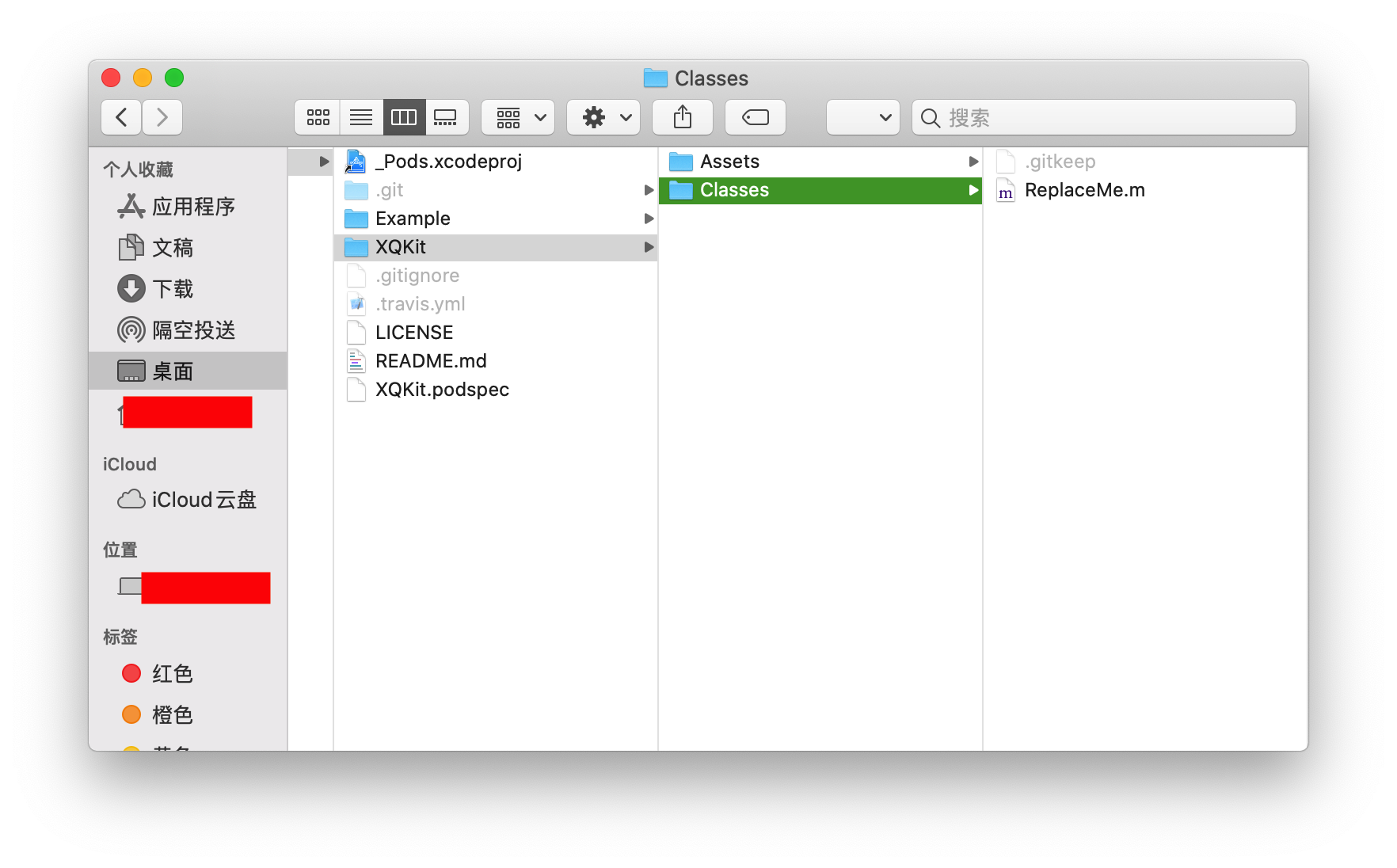Expand the Example folder arrow

click(x=649, y=219)
